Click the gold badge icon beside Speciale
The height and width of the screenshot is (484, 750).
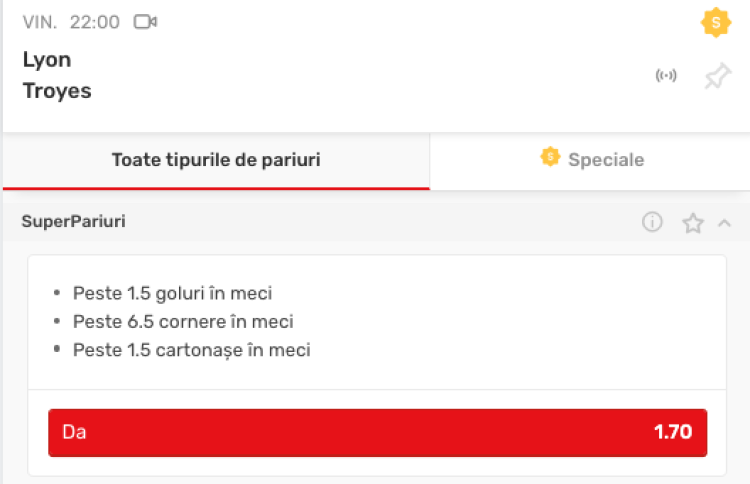[549, 157]
